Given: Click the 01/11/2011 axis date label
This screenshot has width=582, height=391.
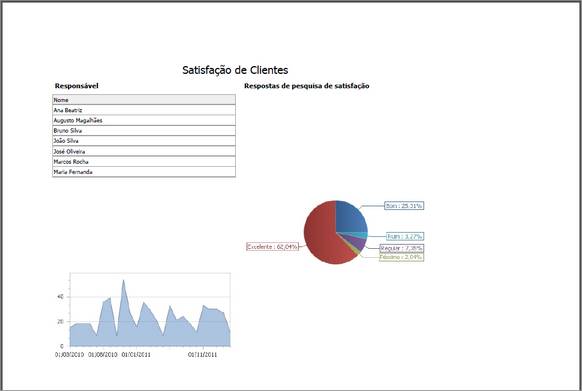Looking at the screenshot, I should click(x=202, y=355).
